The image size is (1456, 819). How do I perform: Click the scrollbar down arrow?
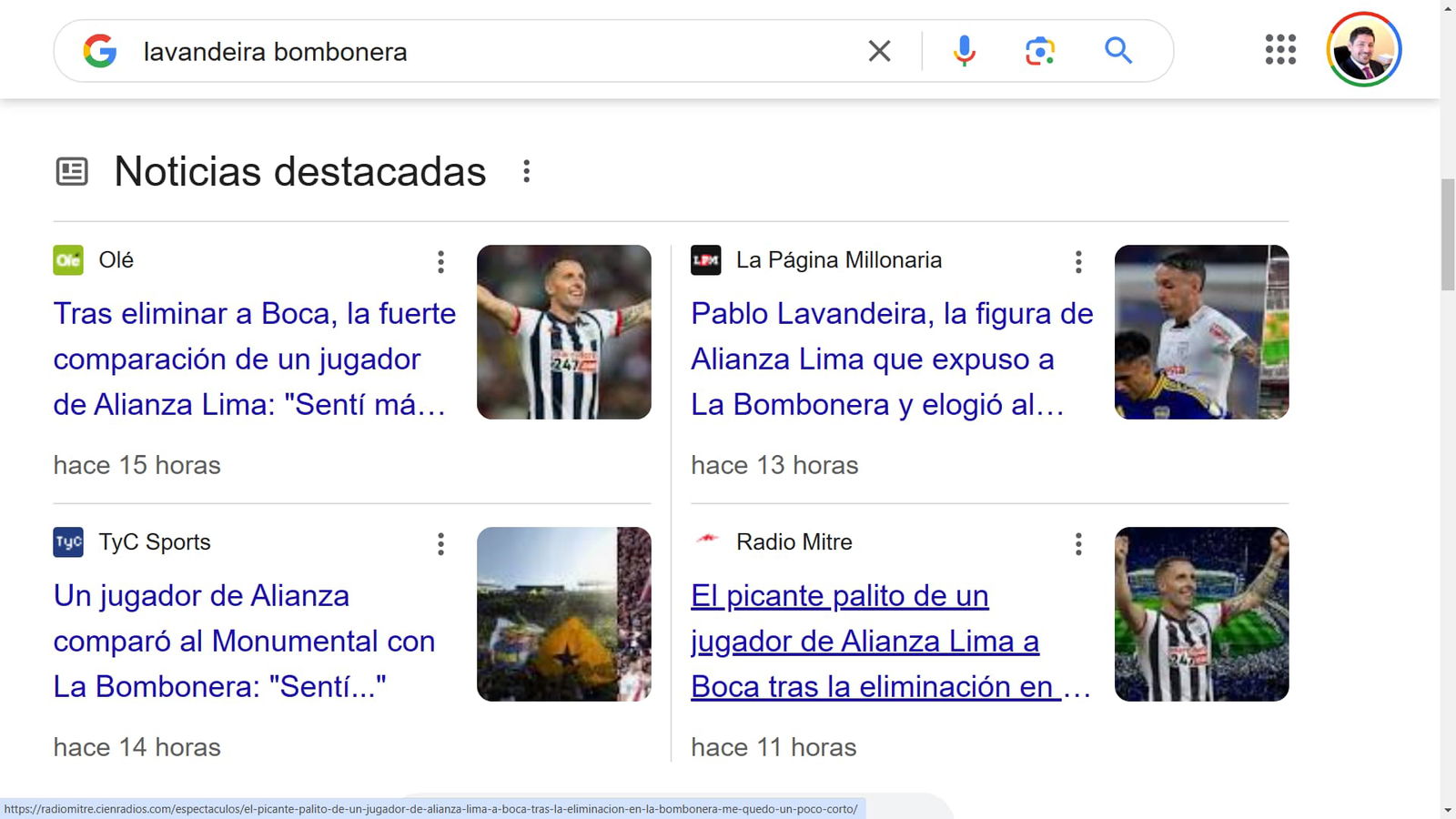[1448, 810]
